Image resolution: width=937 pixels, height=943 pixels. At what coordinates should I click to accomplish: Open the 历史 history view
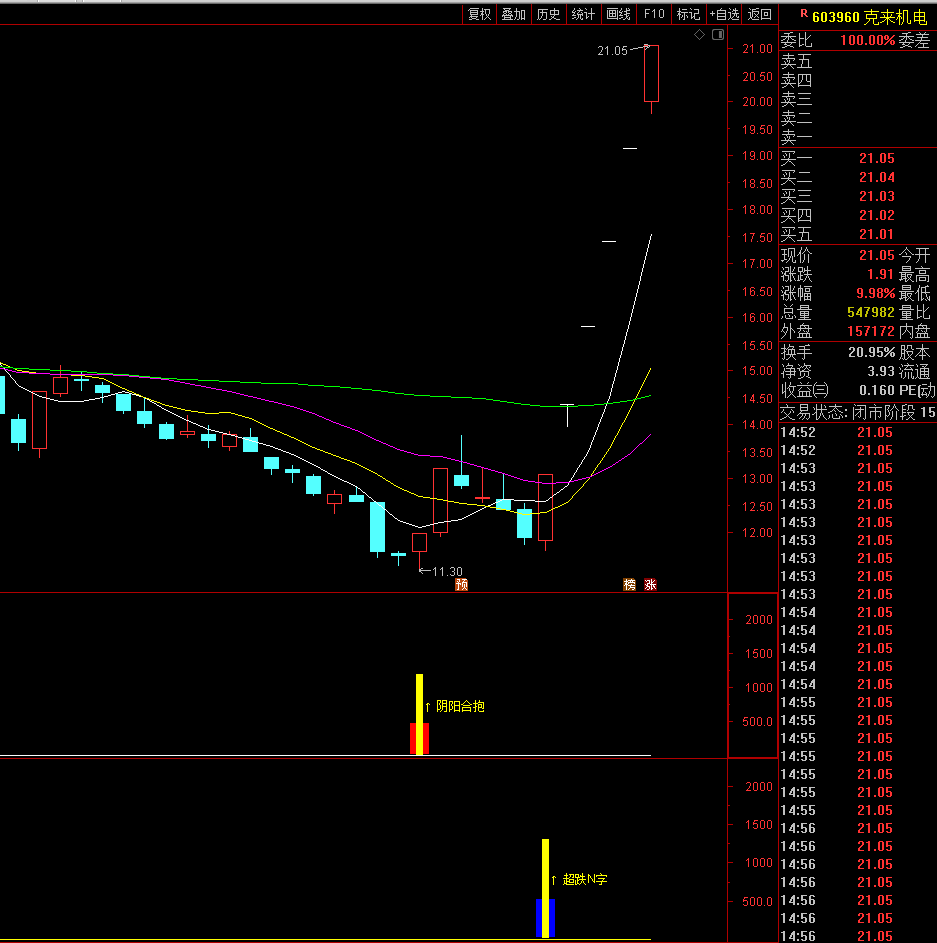coord(548,14)
